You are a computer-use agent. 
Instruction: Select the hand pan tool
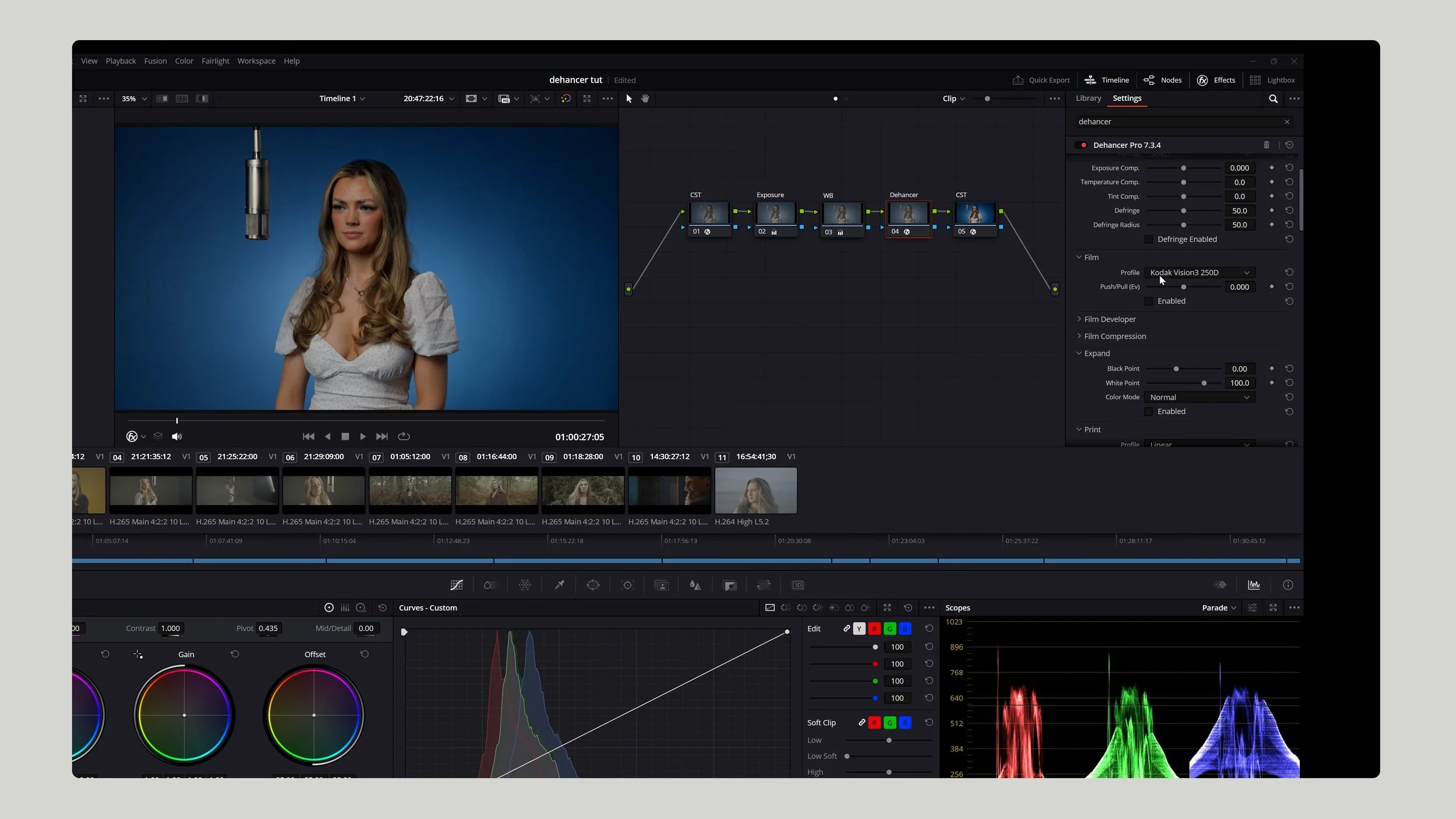645,98
